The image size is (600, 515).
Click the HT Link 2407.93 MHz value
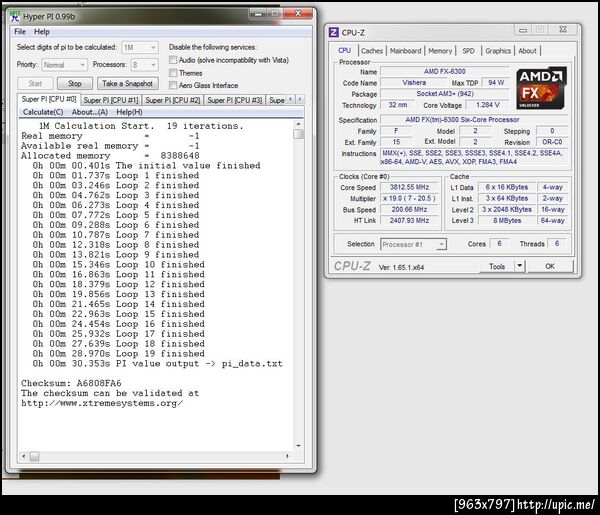pyautogui.click(x=409, y=220)
